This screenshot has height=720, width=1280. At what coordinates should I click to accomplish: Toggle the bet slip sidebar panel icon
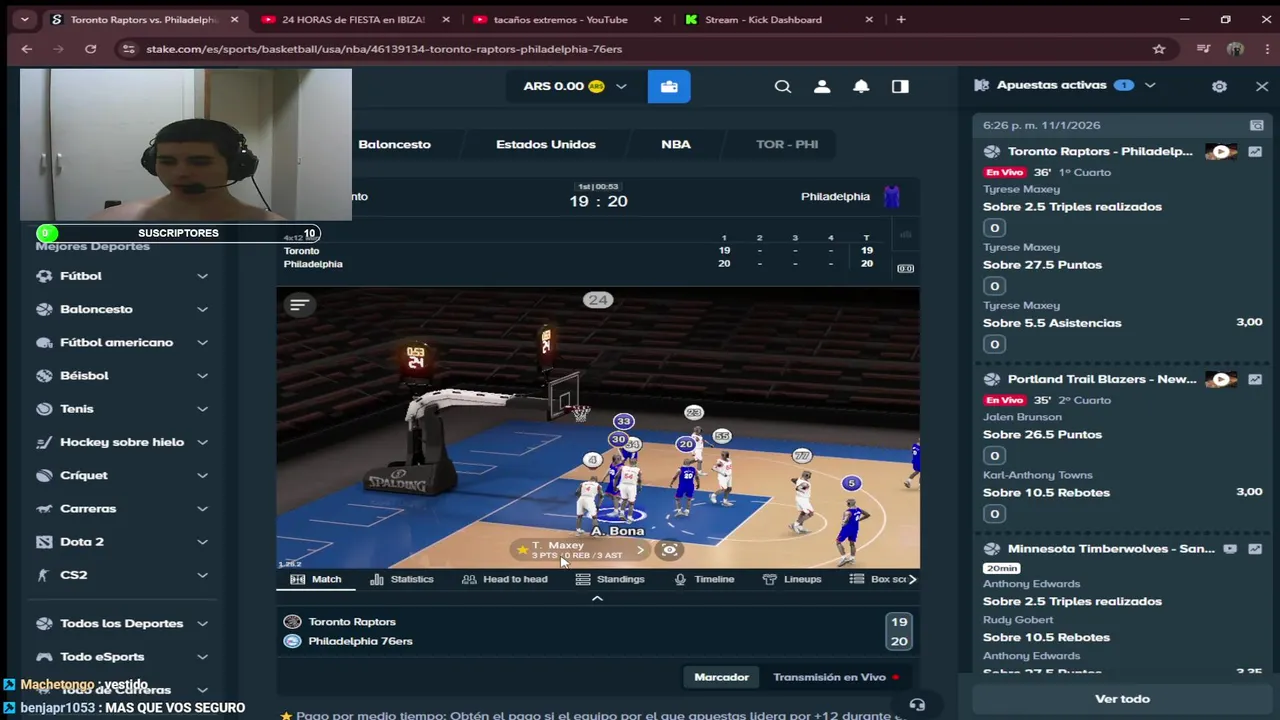pyautogui.click(x=900, y=86)
